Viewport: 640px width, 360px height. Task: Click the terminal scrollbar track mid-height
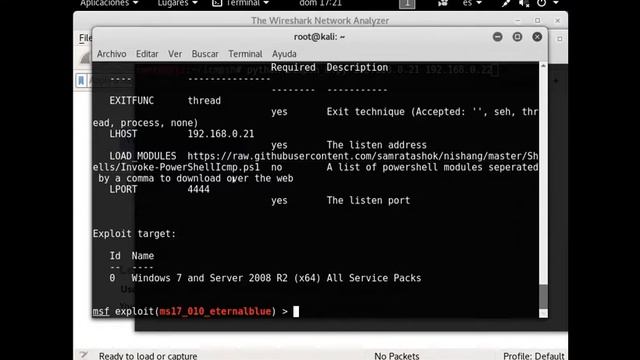[543, 176]
